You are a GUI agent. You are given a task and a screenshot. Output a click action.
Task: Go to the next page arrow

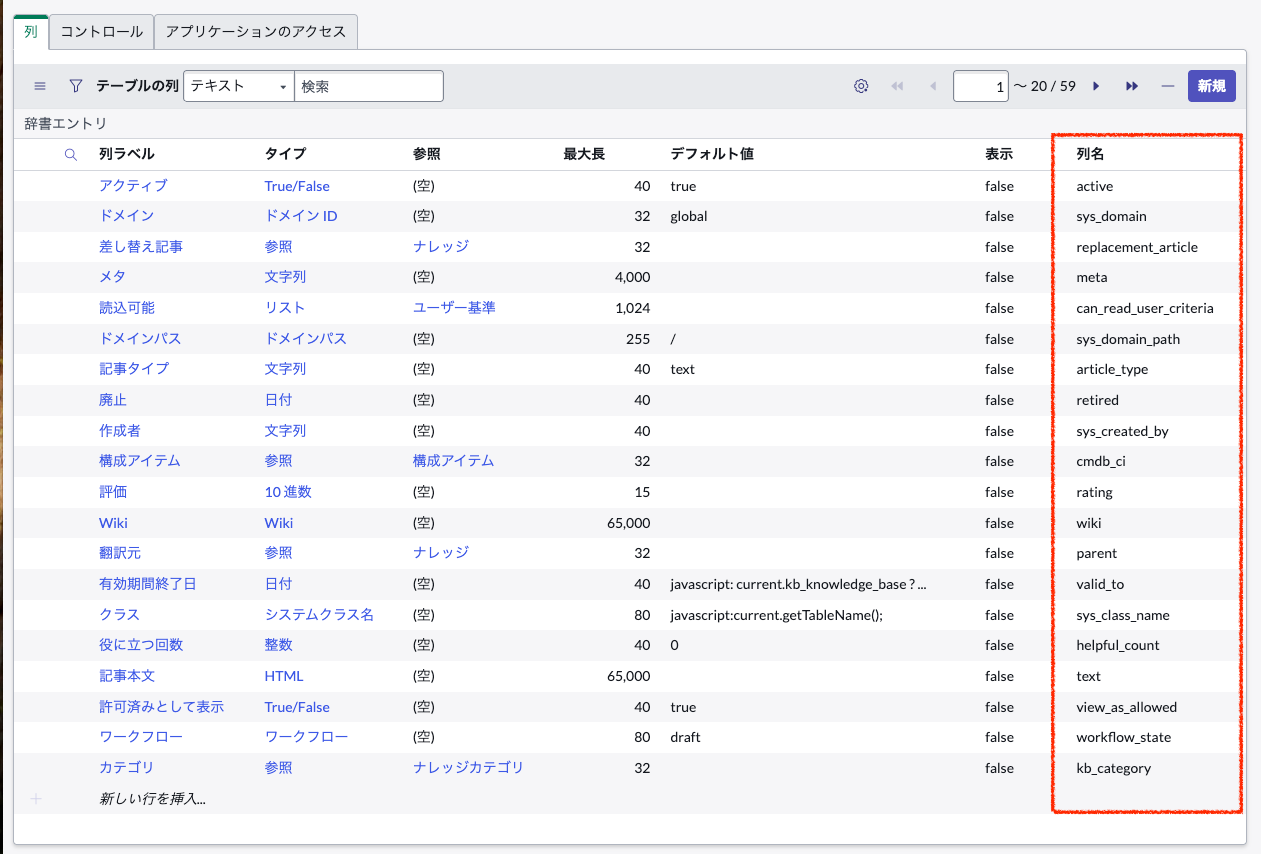coord(1096,86)
